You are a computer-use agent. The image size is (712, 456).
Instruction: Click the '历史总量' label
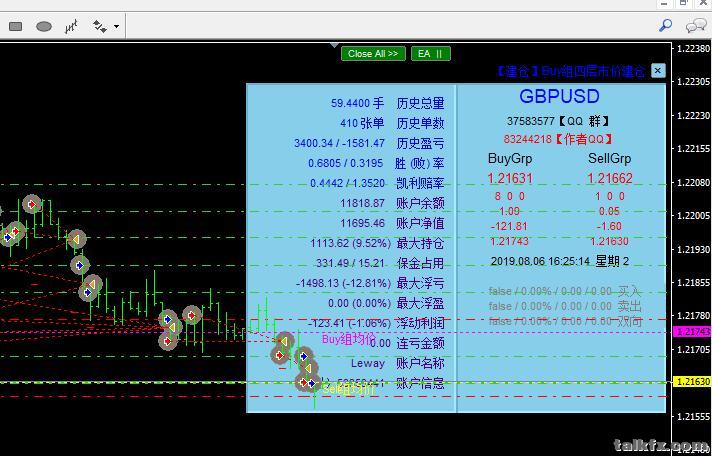point(420,104)
